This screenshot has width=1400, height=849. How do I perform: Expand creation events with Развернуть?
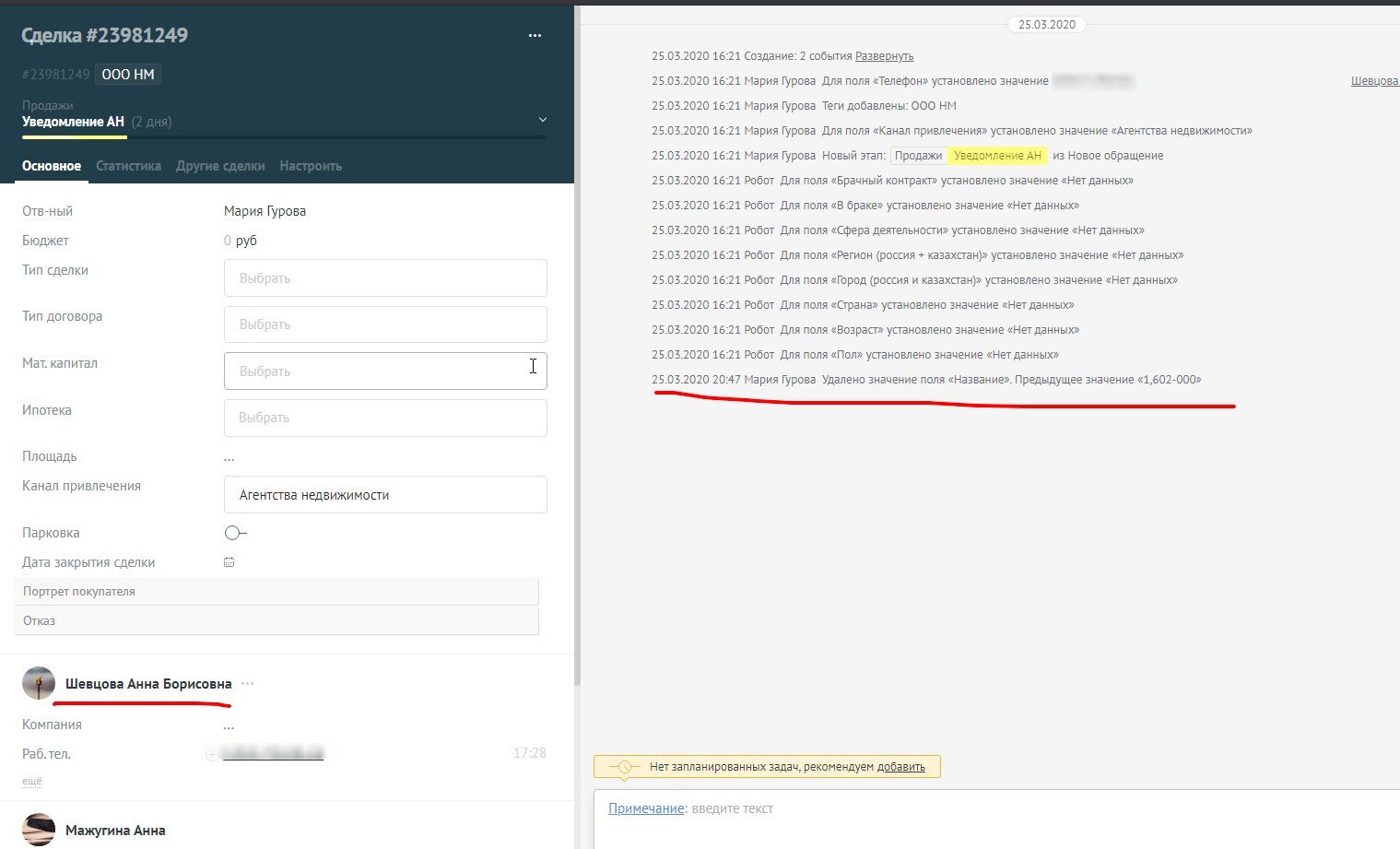click(x=884, y=56)
